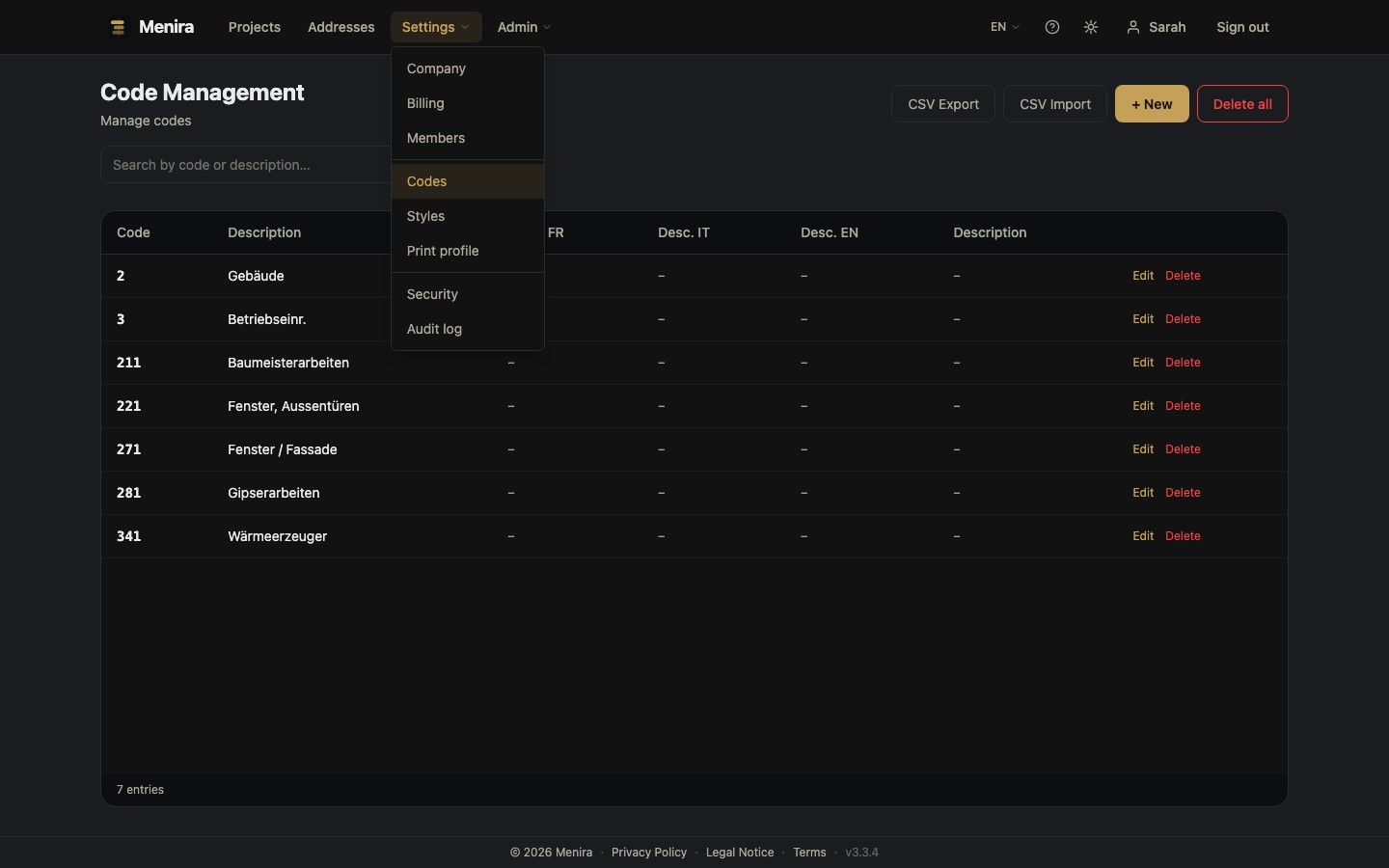Select Print profile in Settings menu
1389x868 pixels.
468,251
